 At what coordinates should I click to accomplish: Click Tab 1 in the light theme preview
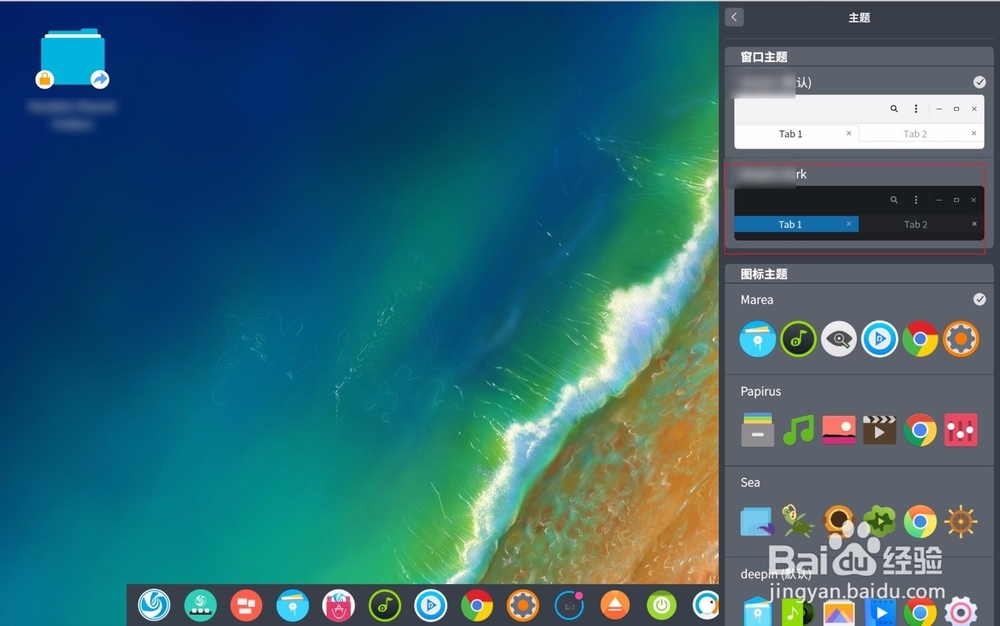(x=791, y=134)
